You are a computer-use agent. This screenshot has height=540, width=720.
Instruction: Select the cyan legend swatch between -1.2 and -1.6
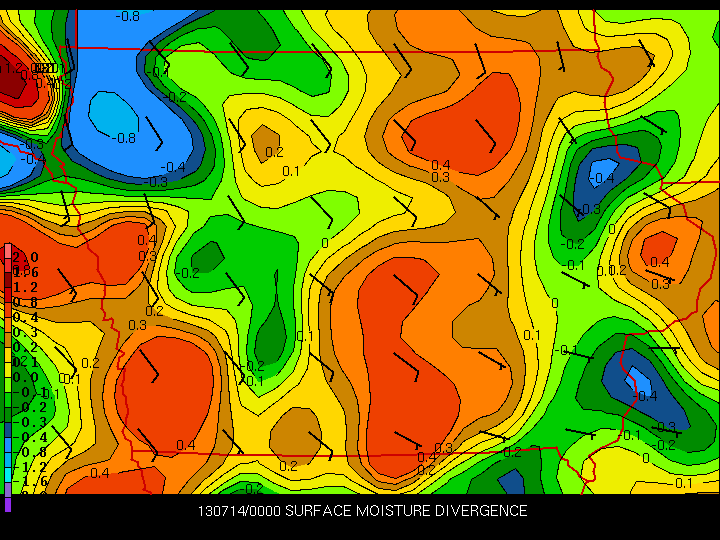click(x=8, y=475)
